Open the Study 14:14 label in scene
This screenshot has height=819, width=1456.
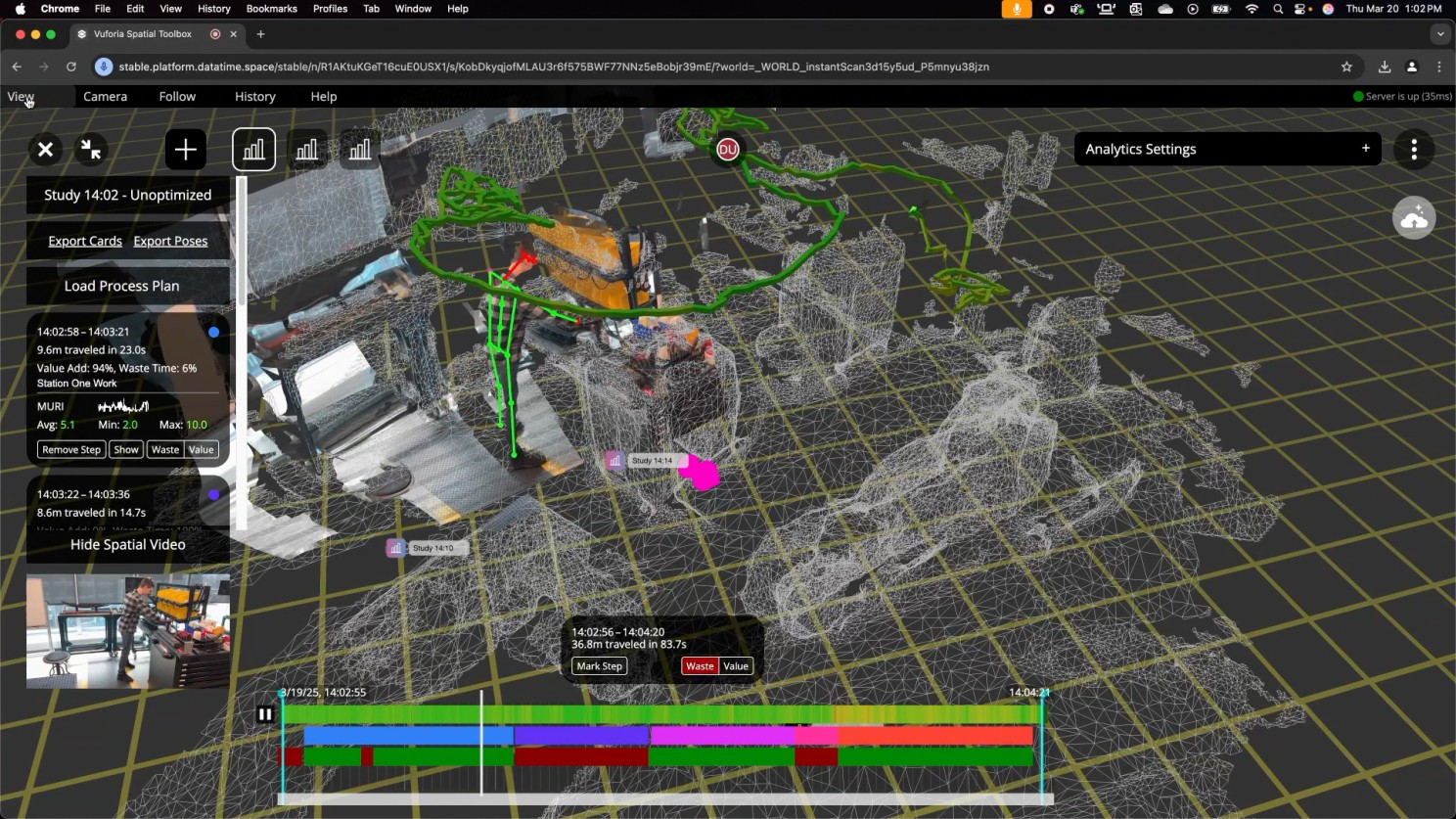[651, 461]
